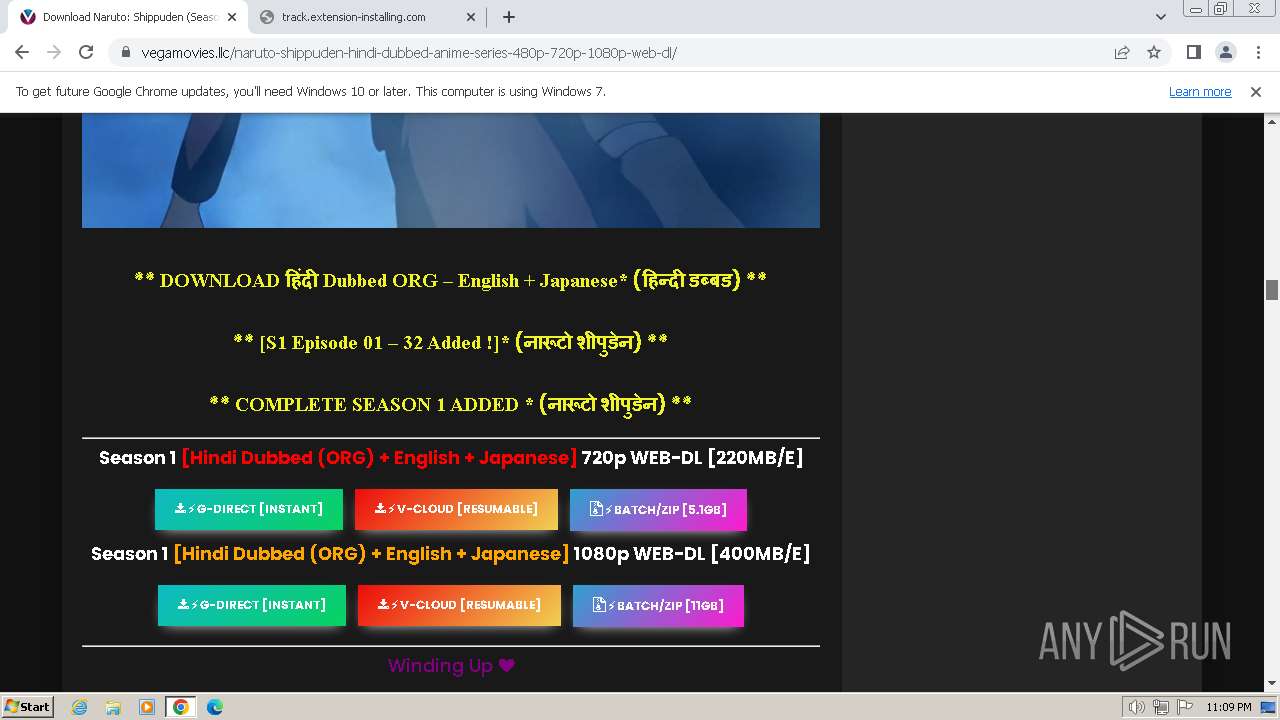
Task: Click the address bar URL
Action: (x=409, y=52)
